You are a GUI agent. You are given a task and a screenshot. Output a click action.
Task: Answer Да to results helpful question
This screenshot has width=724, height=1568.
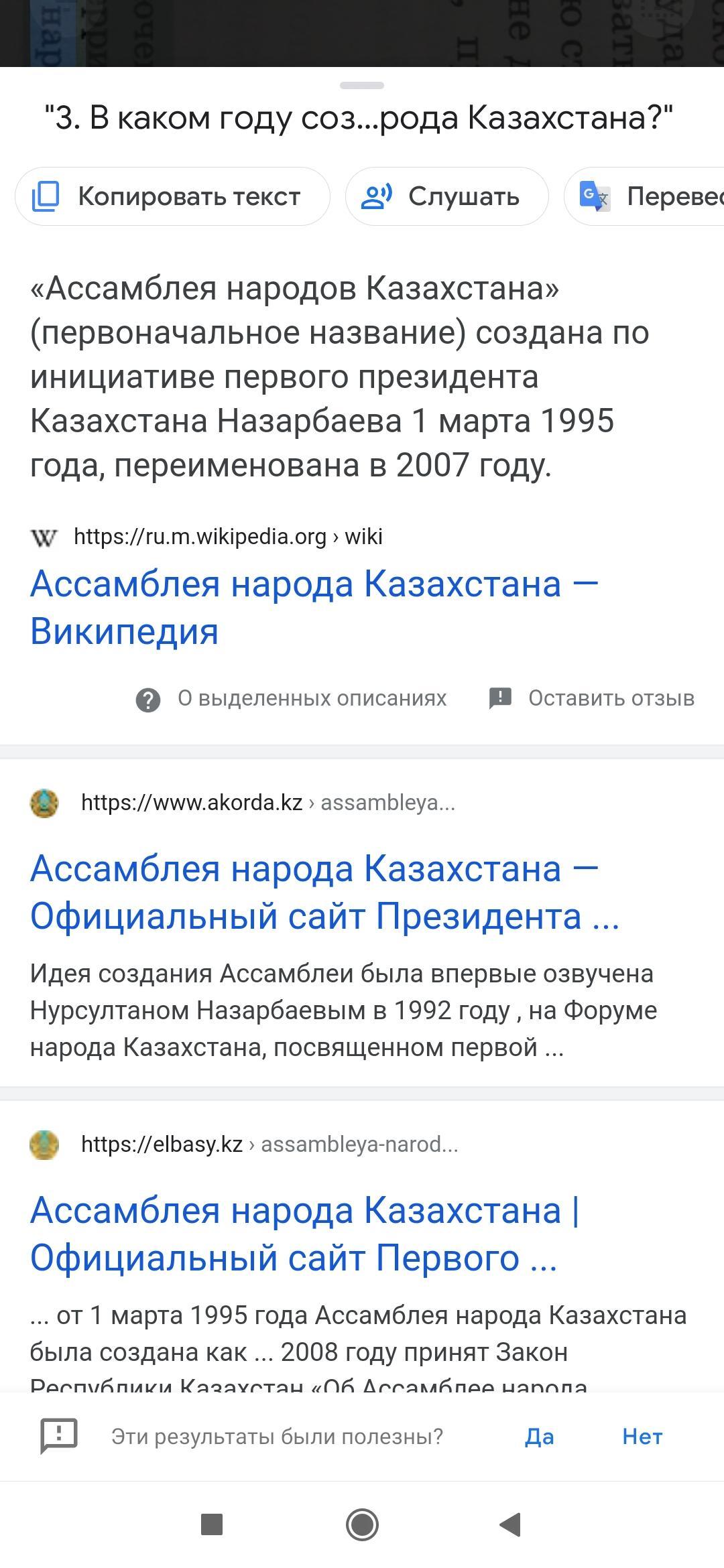pyautogui.click(x=540, y=1436)
